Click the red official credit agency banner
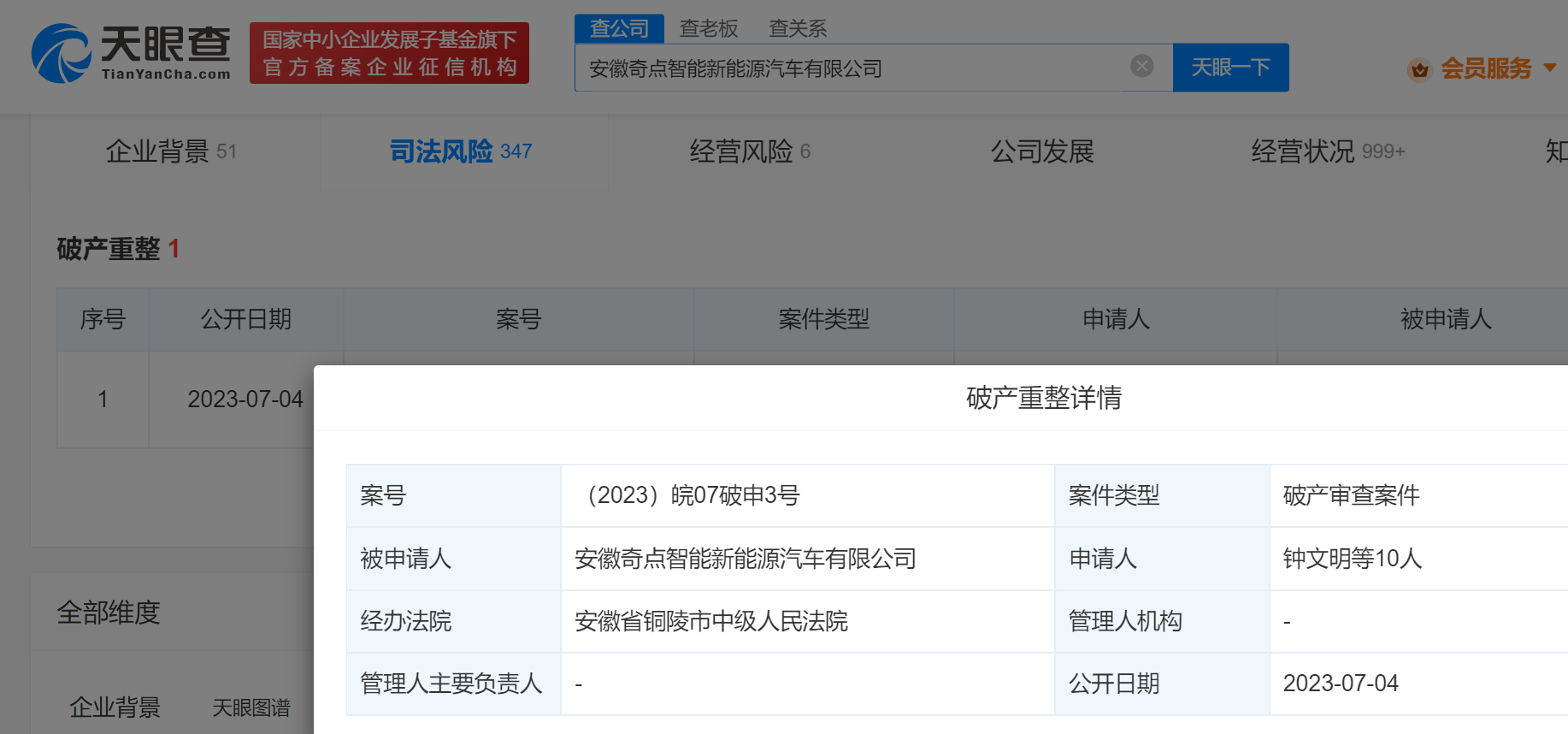This screenshot has width=1568, height=734. point(389,53)
